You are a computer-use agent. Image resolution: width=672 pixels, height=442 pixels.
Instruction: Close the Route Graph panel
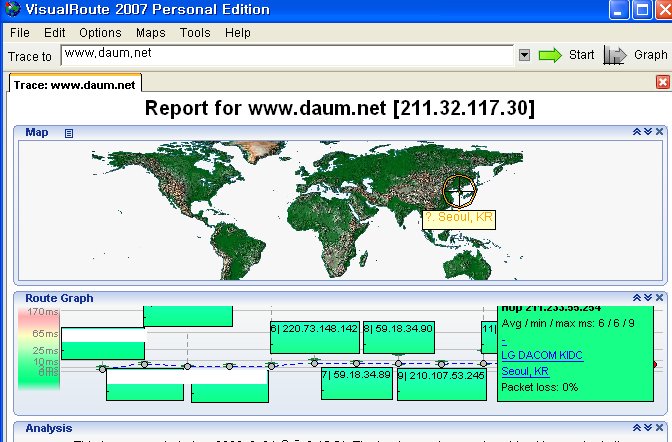[659, 298]
